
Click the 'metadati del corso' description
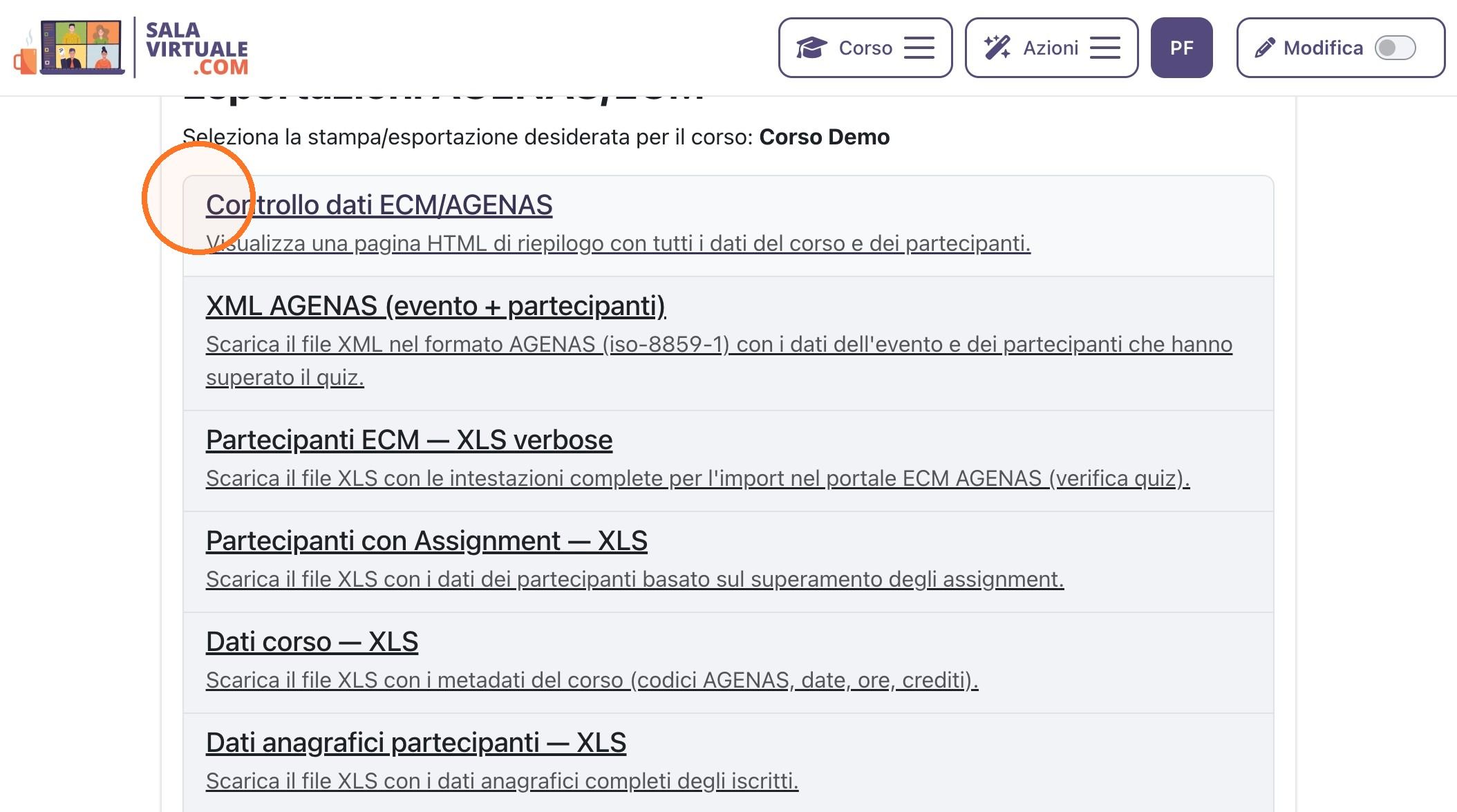pos(592,680)
